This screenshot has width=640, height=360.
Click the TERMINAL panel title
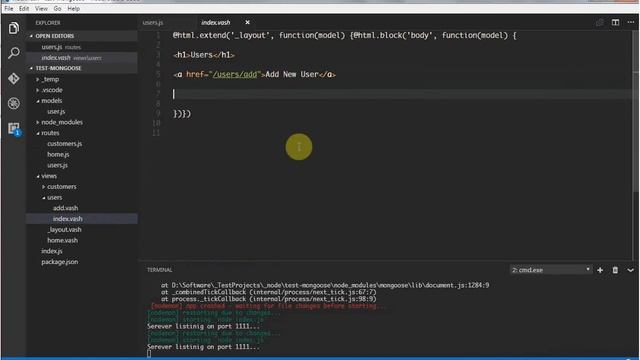(160, 270)
